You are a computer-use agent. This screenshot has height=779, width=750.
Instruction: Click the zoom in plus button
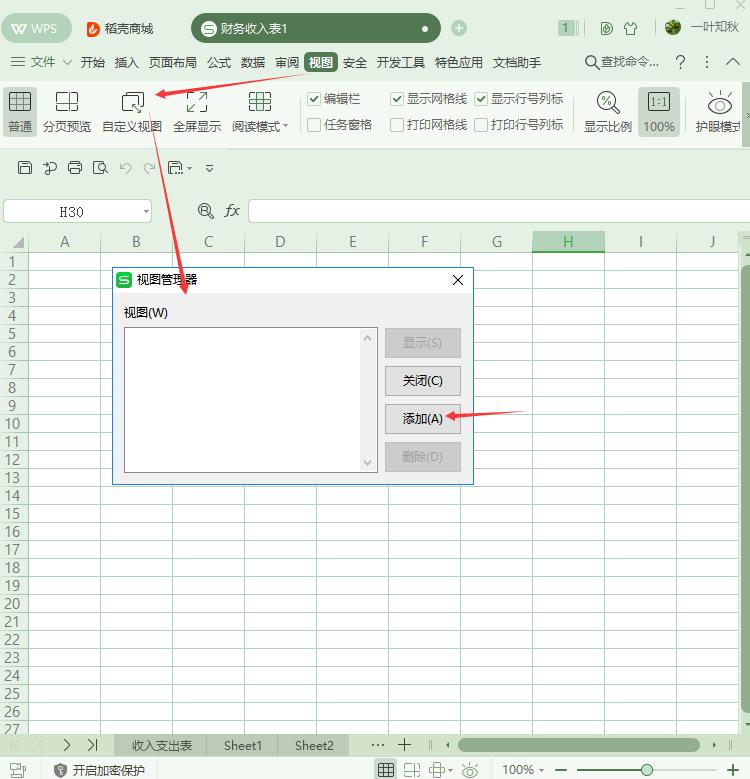coord(733,770)
